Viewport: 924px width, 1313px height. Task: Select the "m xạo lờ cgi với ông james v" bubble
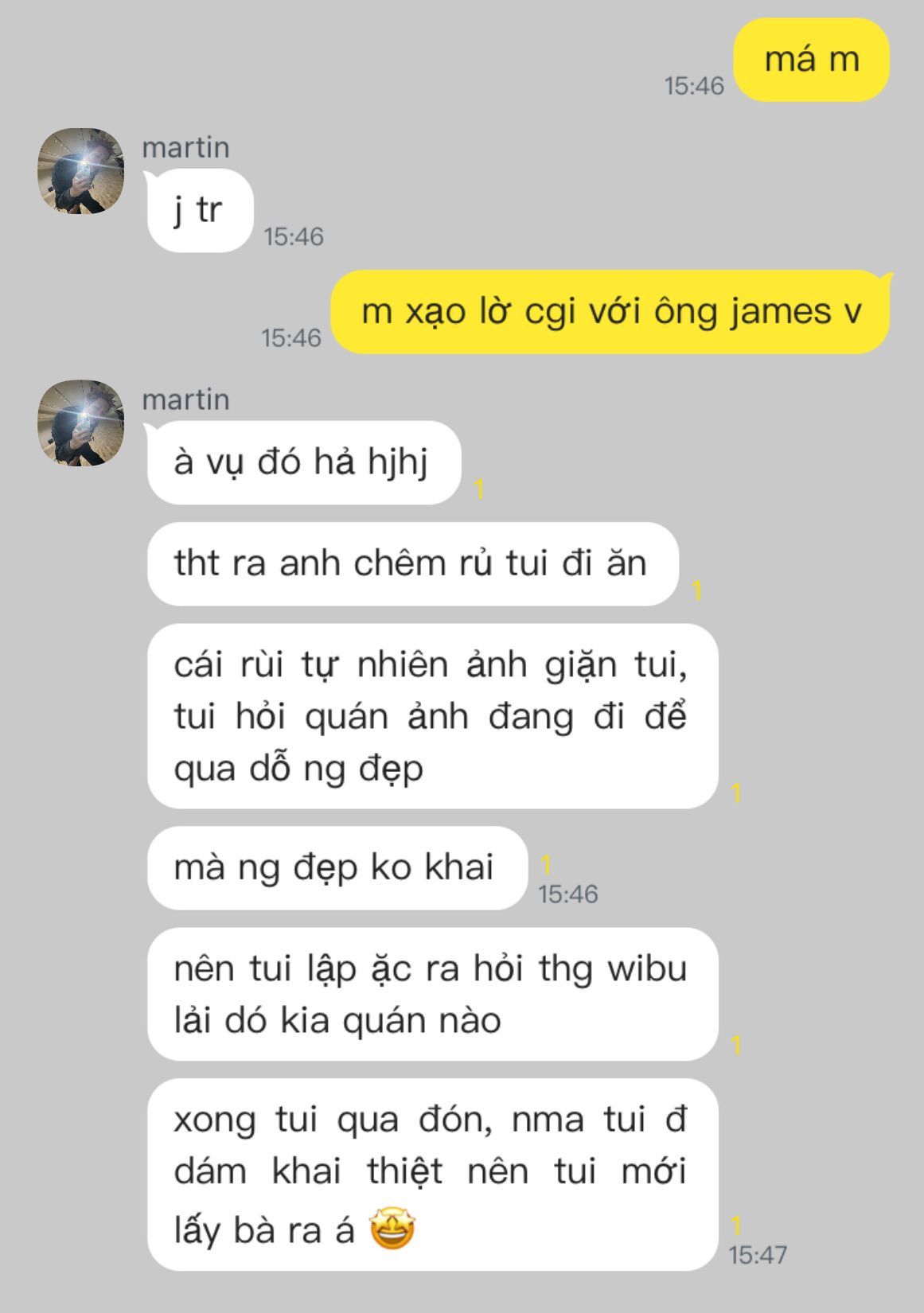(611, 311)
